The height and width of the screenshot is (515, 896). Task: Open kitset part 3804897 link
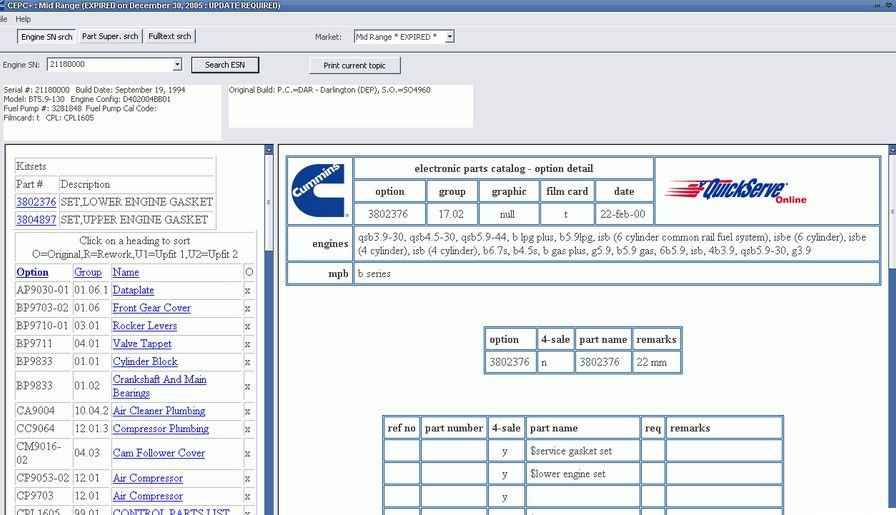[x=35, y=220]
